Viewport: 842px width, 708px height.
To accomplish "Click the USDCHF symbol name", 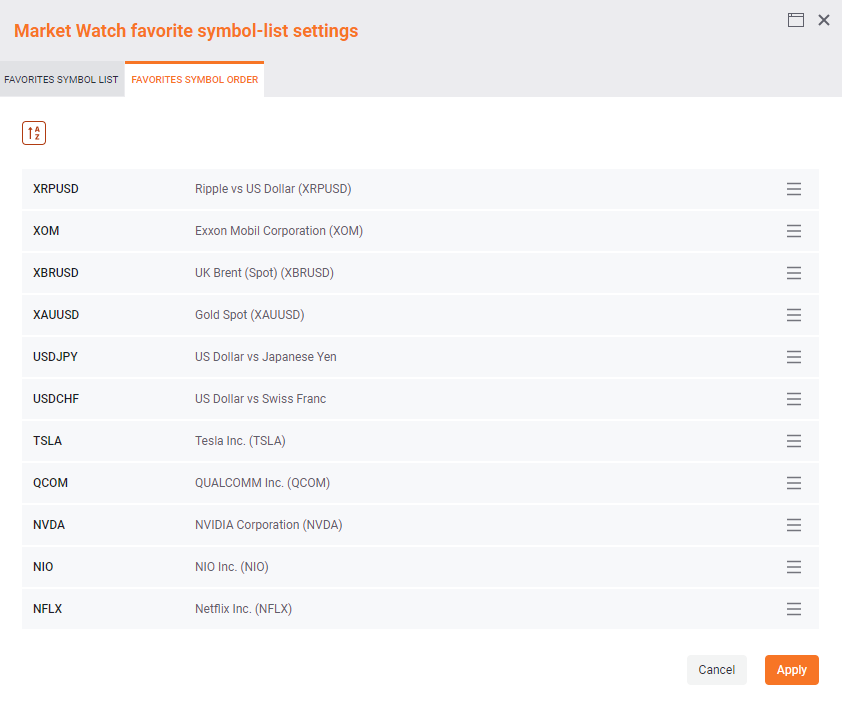I will 56,399.
